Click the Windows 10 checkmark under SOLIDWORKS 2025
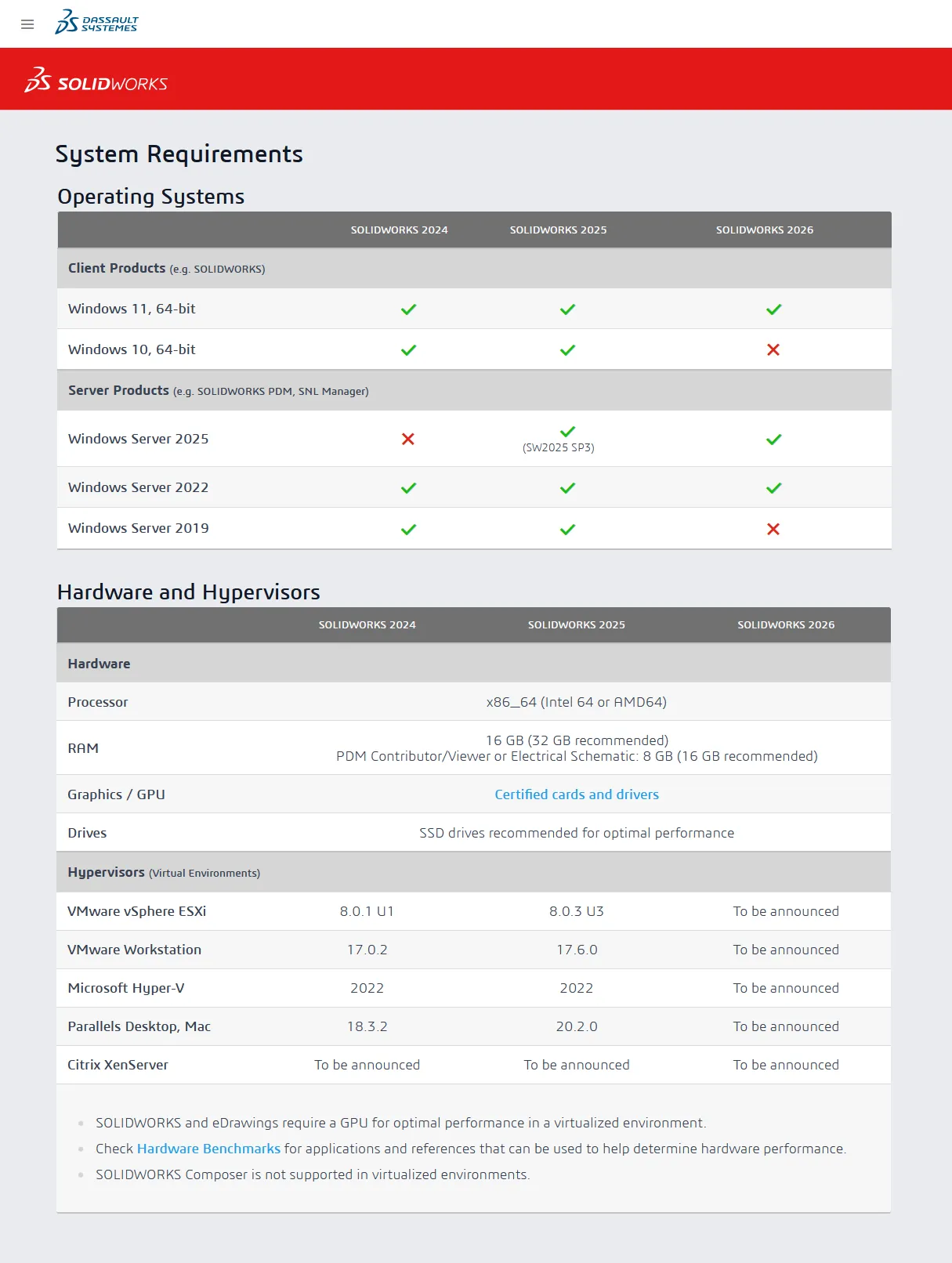 tap(567, 350)
